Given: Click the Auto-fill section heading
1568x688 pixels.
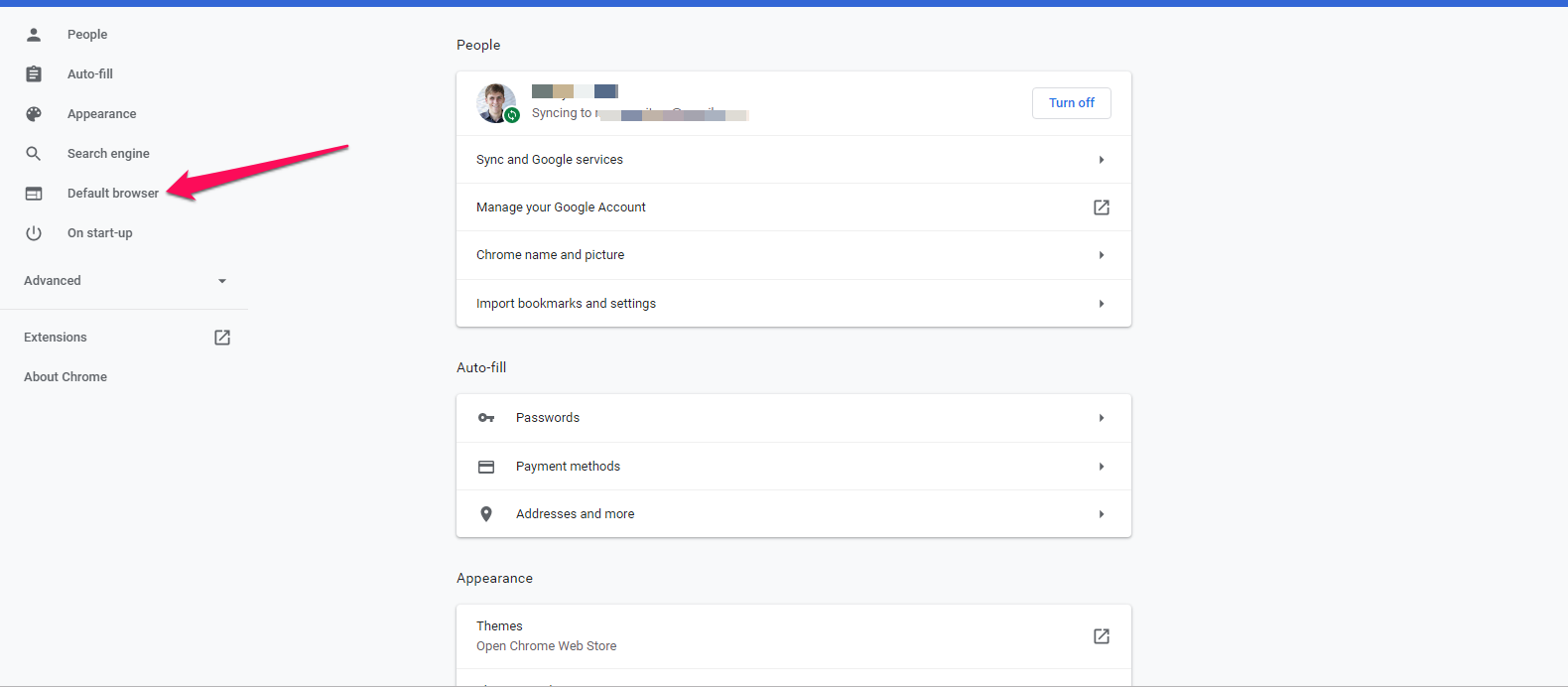Looking at the screenshot, I should pyautogui.click(x=481, y=367).
